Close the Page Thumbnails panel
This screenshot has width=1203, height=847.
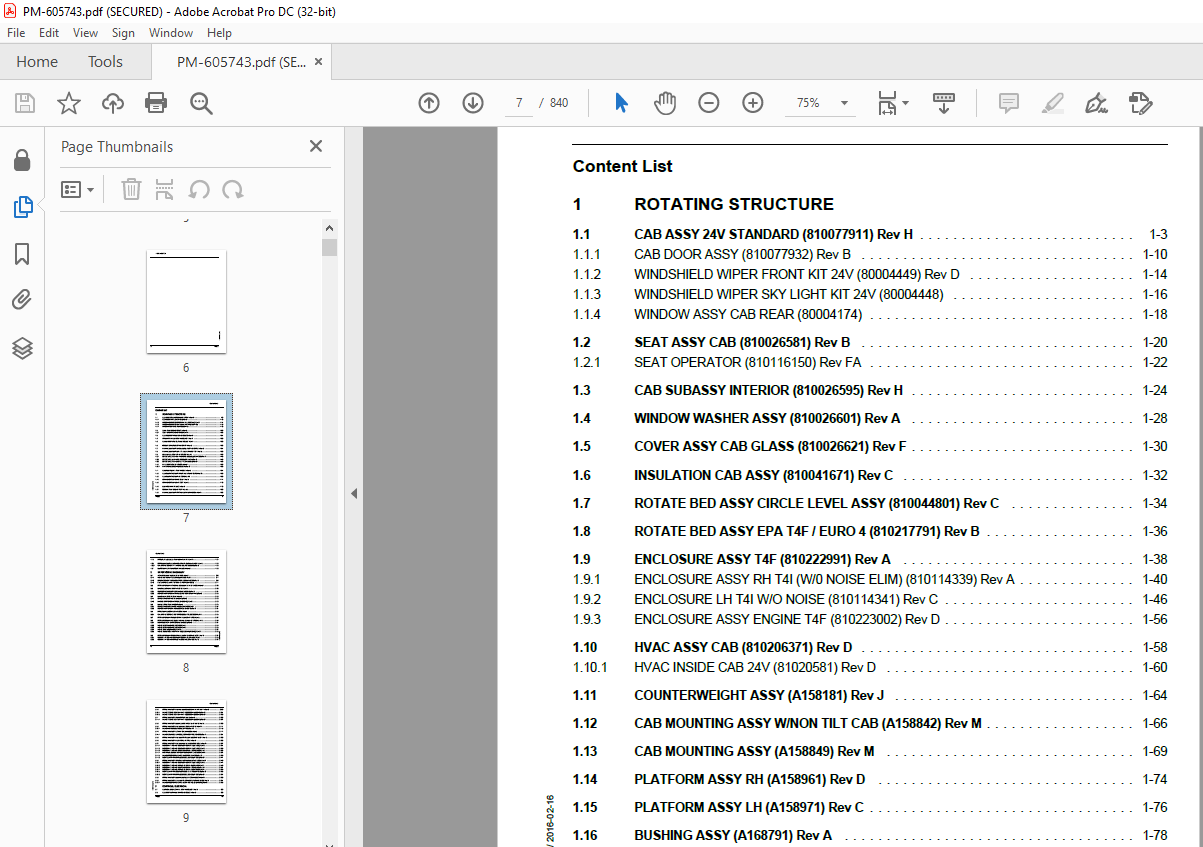click(316, 146)
